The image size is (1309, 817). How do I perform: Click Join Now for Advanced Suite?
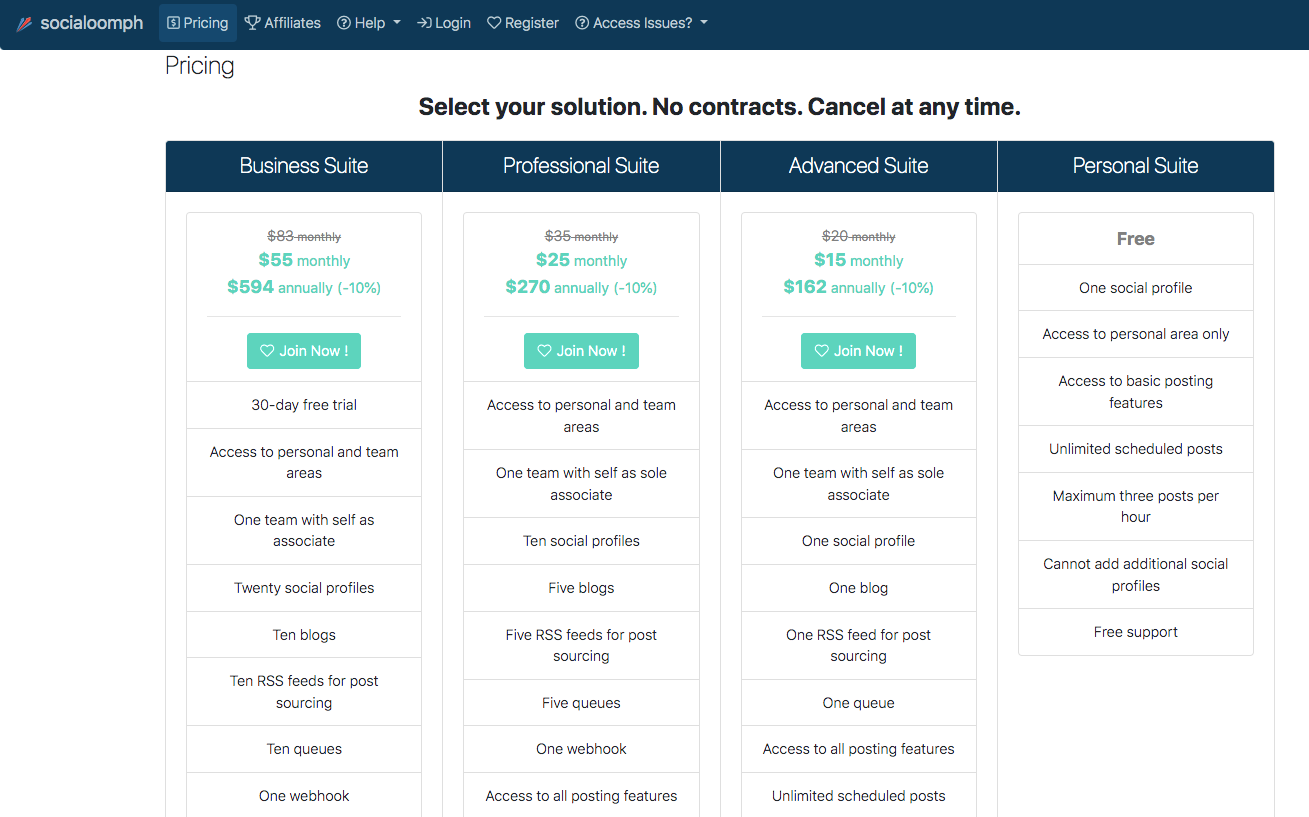point(858,350)
